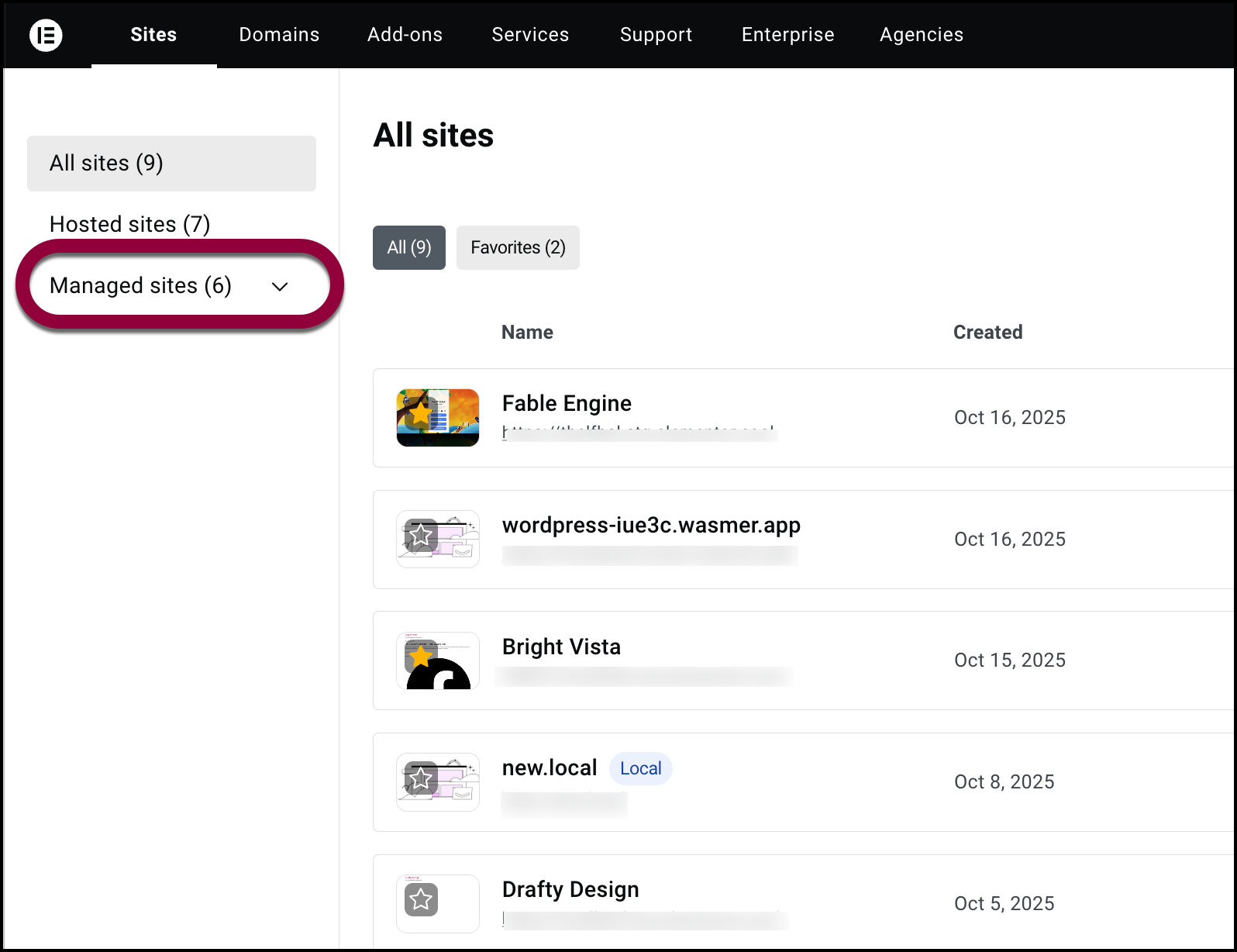The height and width of the screenshot is (952, 1237).
Task: Favorite new.local with its star icon
Action: (421, 778)
